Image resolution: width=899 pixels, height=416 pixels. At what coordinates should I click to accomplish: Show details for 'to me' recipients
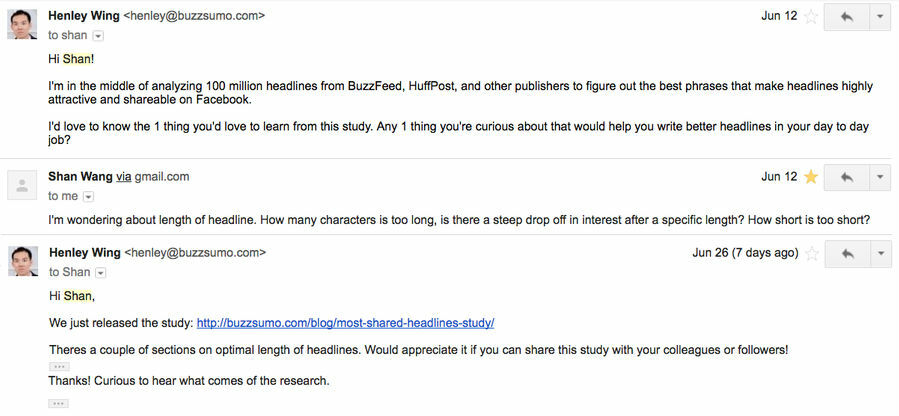(88, 197)
